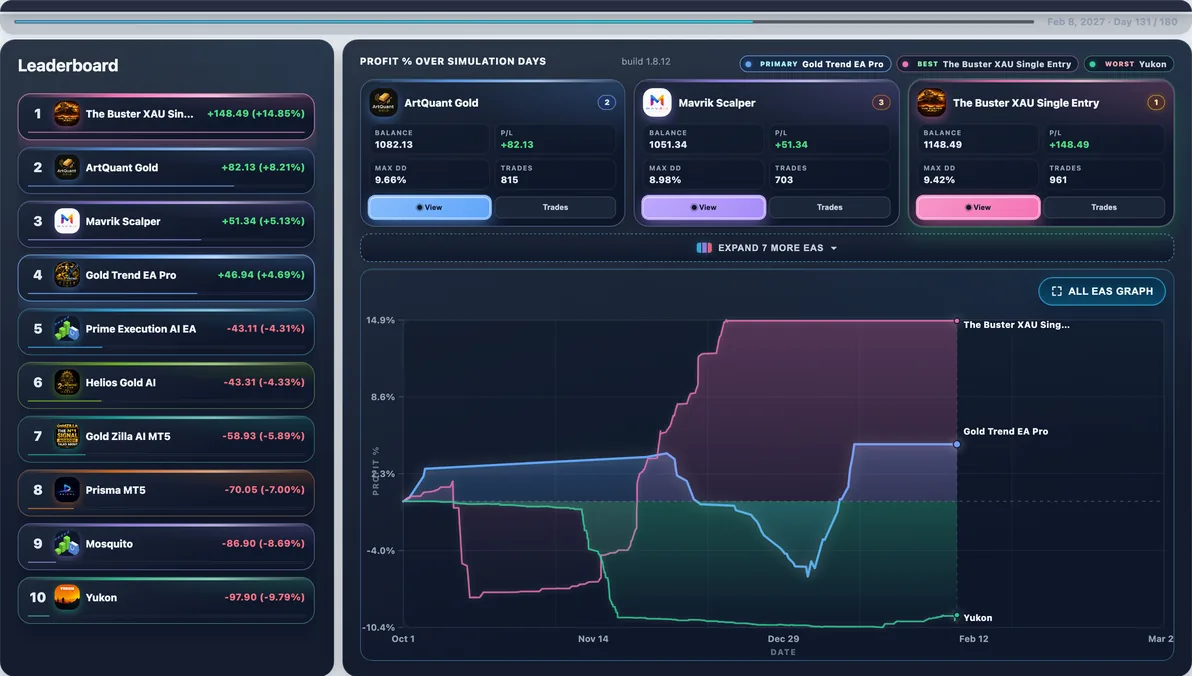
Task: Click the colored bars icon beside Expand EAs
Action: coord(704,248)
